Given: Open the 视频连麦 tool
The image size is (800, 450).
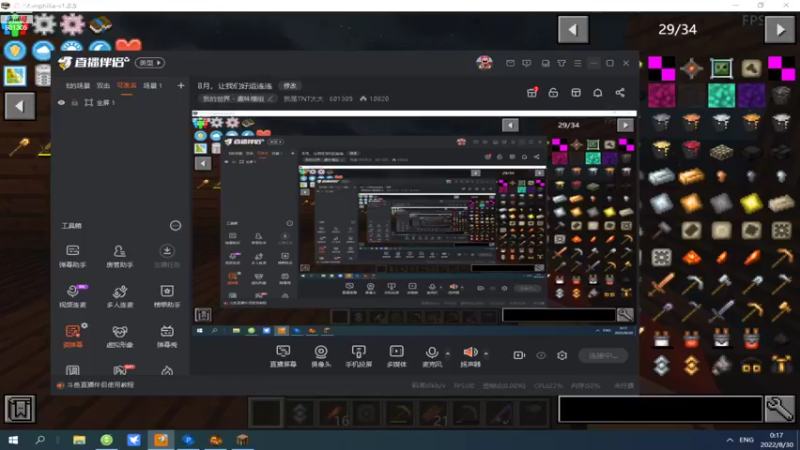Looking at the screenshot, I should [x=72, y=296].
